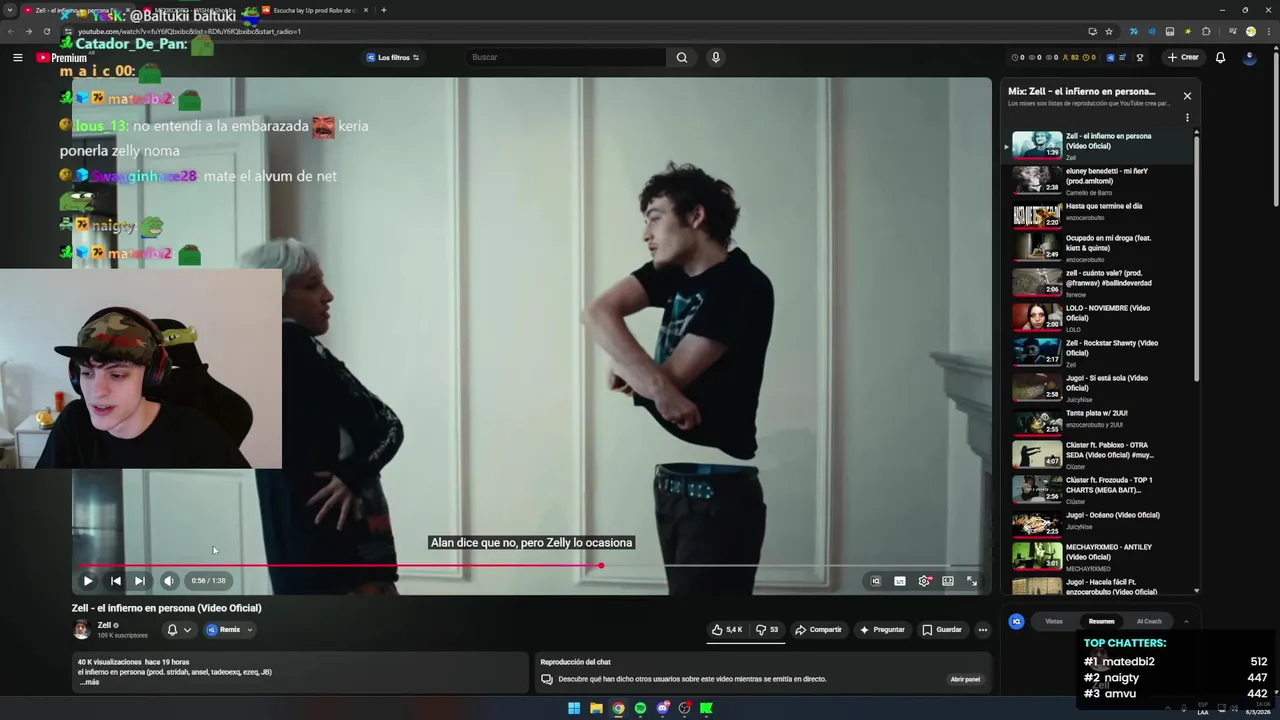The image size is (1280, 720).
Task: Close the Mix playlist panel
Action: coord(1187,96)
